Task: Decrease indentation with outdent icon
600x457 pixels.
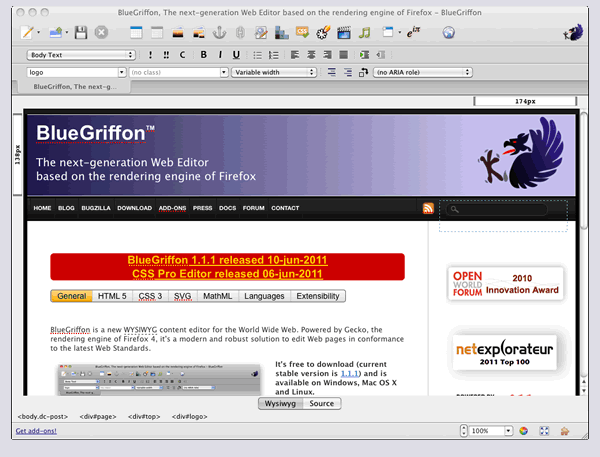Action: tap(380, 55)
